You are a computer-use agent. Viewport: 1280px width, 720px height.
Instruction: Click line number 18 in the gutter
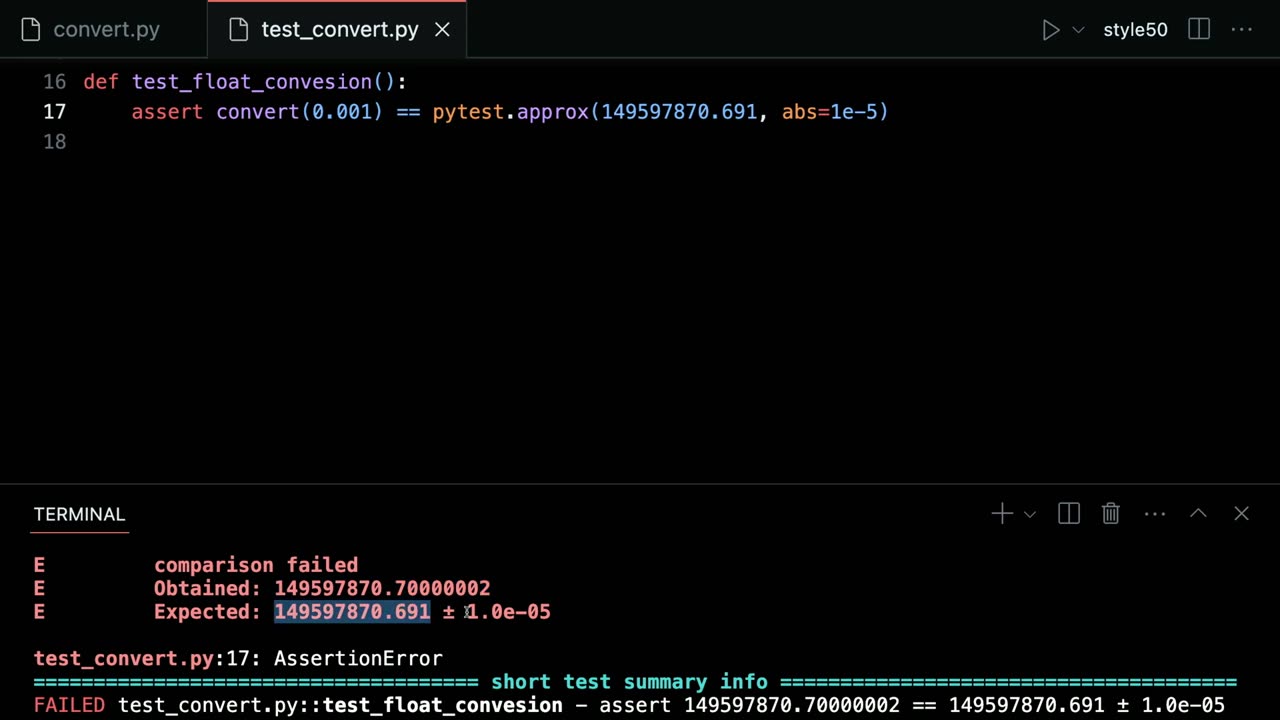click(x=54, y=142)
